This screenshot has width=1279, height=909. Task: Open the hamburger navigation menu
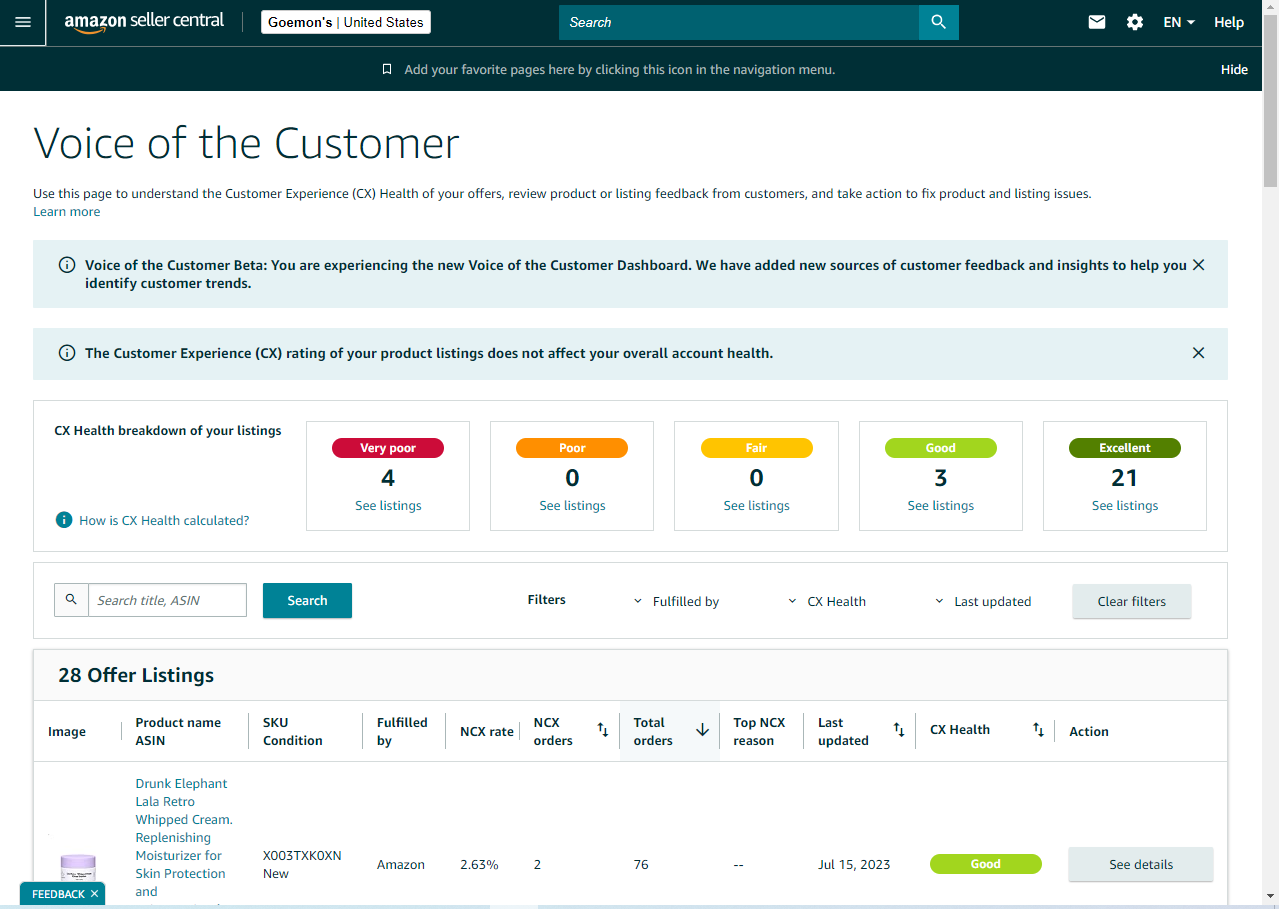point(22,22)
